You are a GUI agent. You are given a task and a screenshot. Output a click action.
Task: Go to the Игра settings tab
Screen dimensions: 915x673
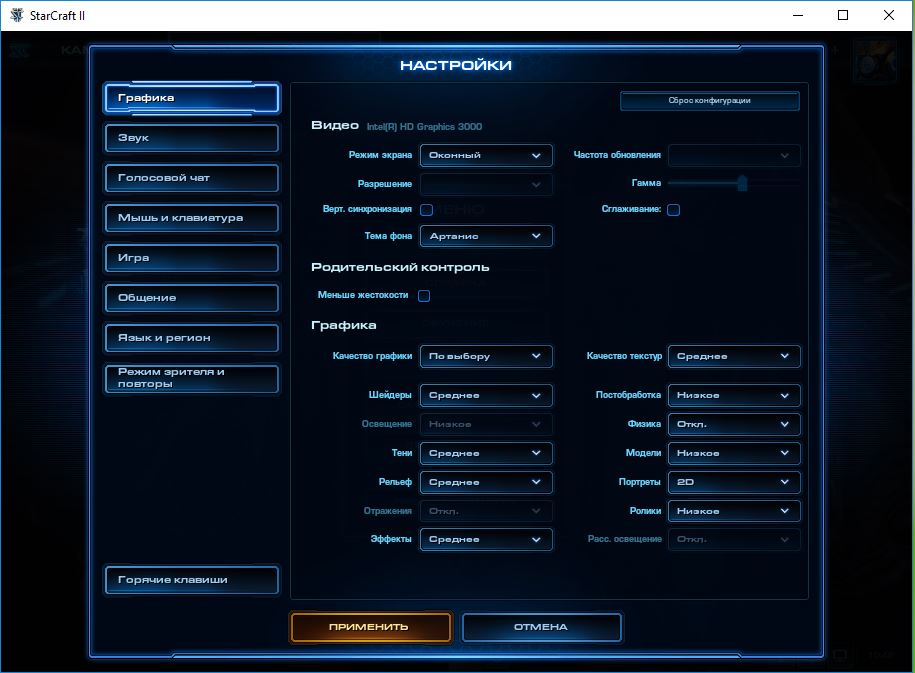pos(192,258)
